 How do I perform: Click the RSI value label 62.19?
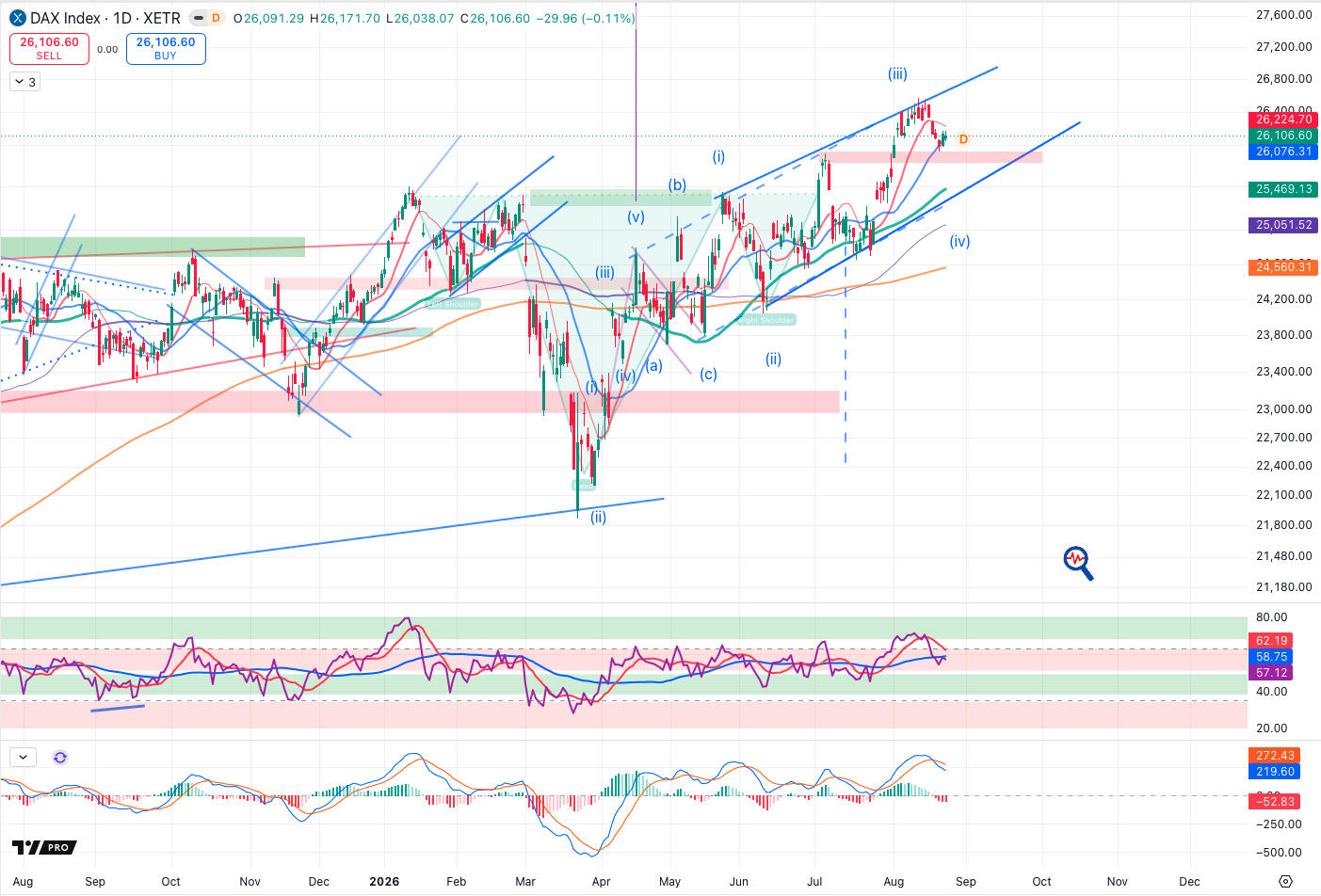[x=1271, y=641]
